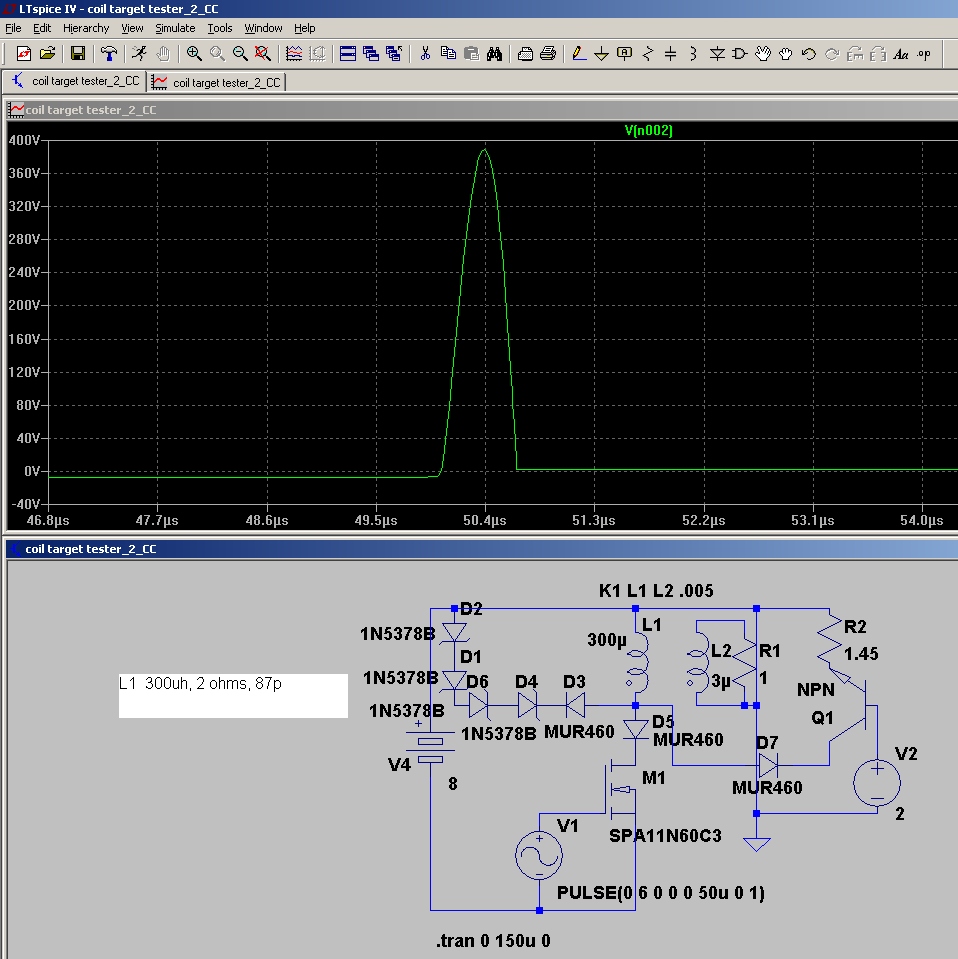
Task: Select the Draw Wire pencil tool
Action: [578, 54]
